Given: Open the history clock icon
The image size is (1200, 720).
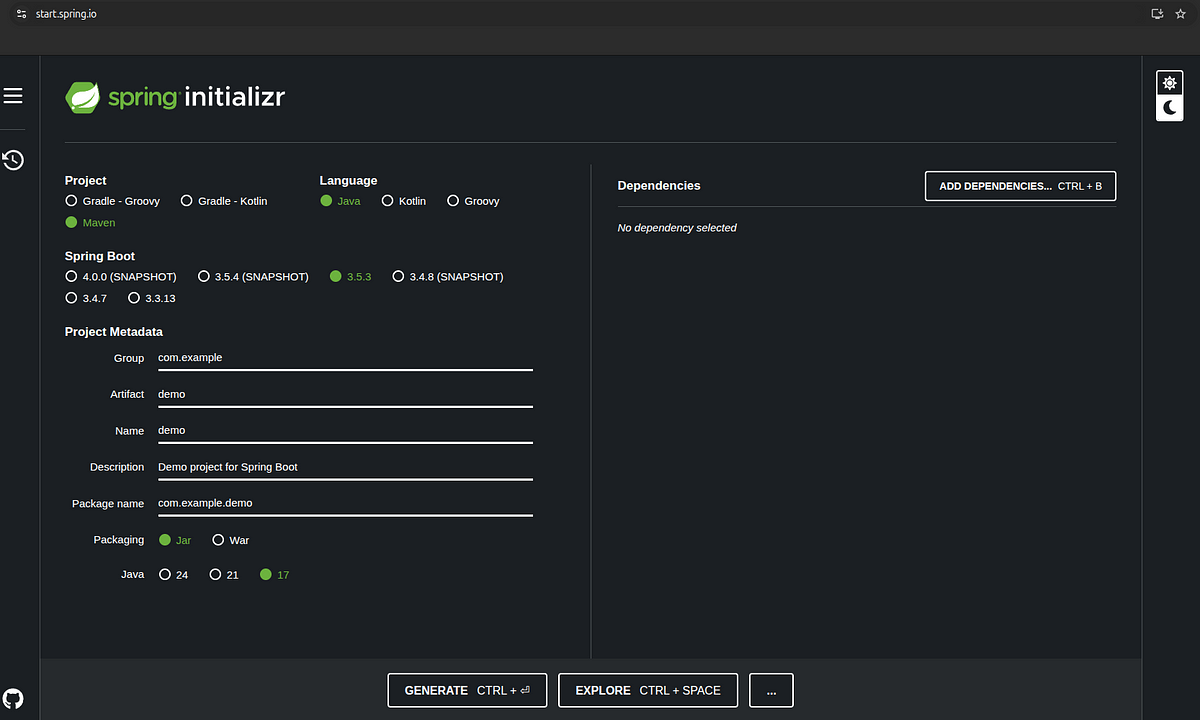Looking at the screenshot, I should tap(13, 160).
